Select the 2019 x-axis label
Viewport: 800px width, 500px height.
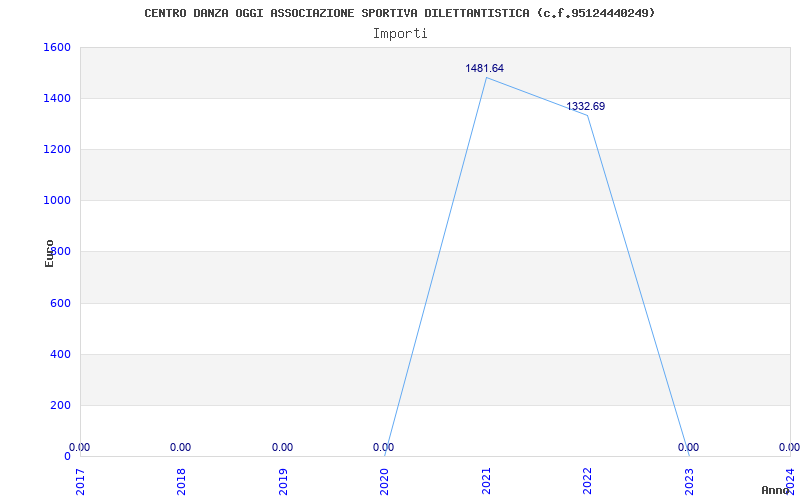pyautogui.click(x=283, y=482)
